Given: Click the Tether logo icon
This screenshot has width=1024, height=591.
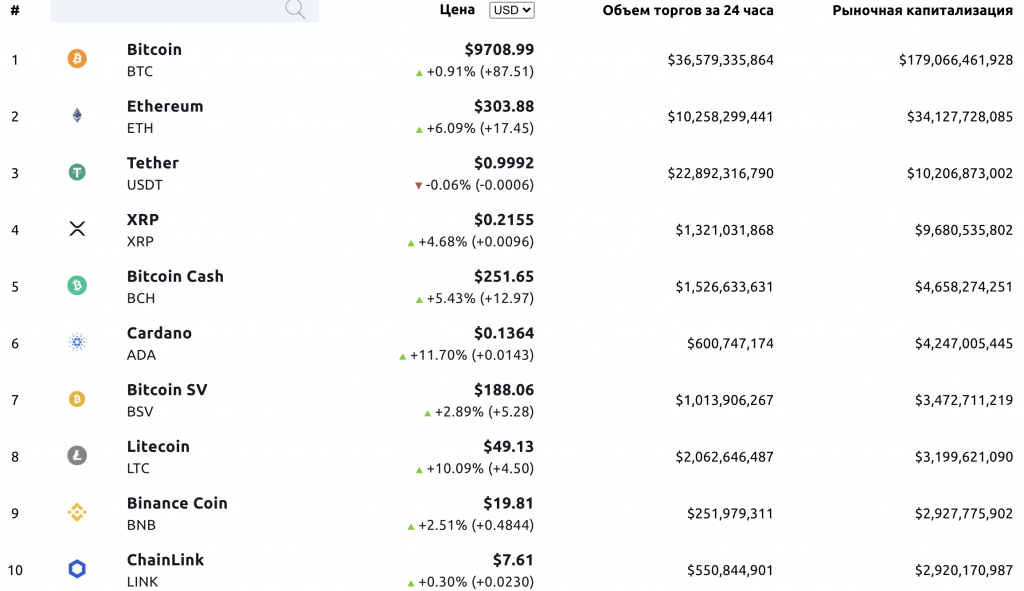Looking at the screenshot, I should click(x=76, y=173).
